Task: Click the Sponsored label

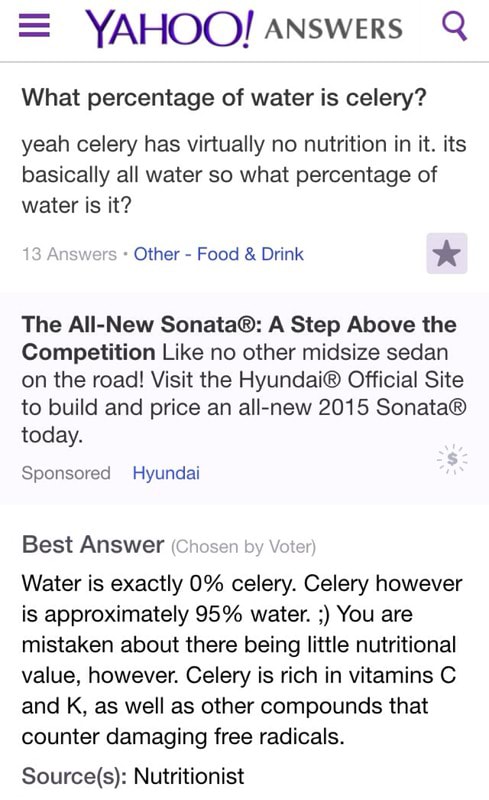Action: 66,473
